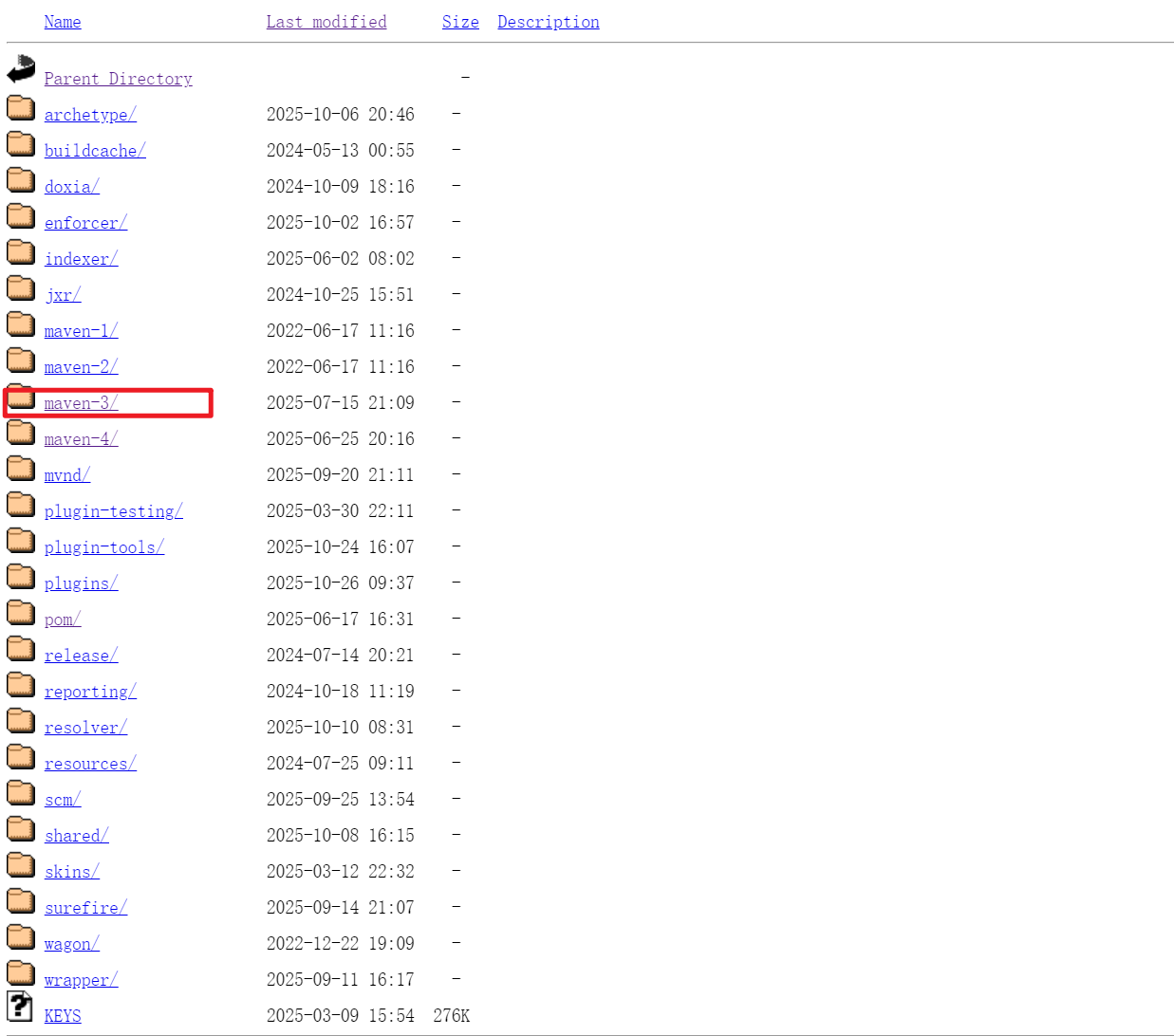This screenshot has height=1036, width=1174.
Task: Click the folder icon next to surefire/
Action: click(21, 900)
